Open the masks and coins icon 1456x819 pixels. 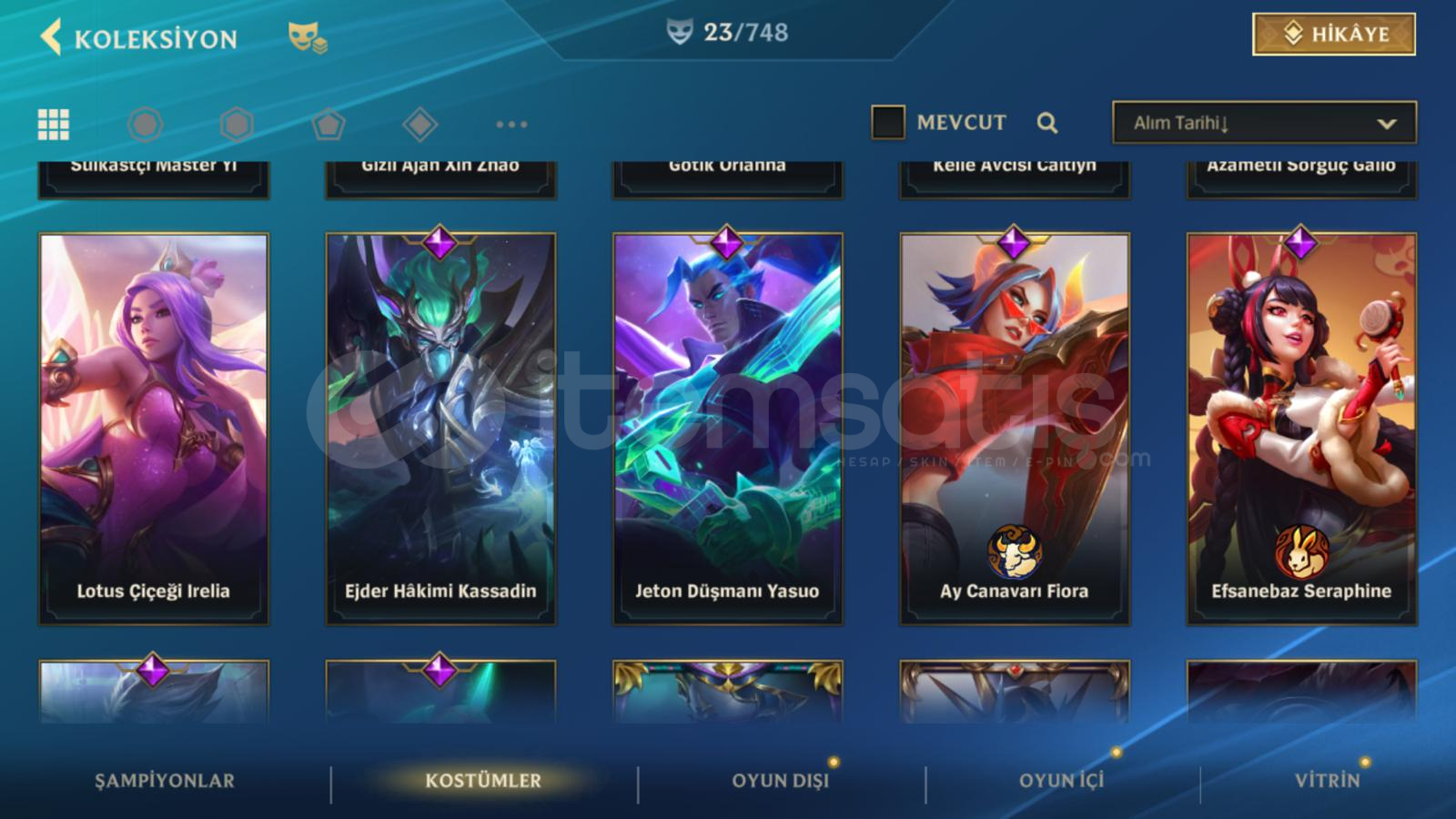point(308,37)
